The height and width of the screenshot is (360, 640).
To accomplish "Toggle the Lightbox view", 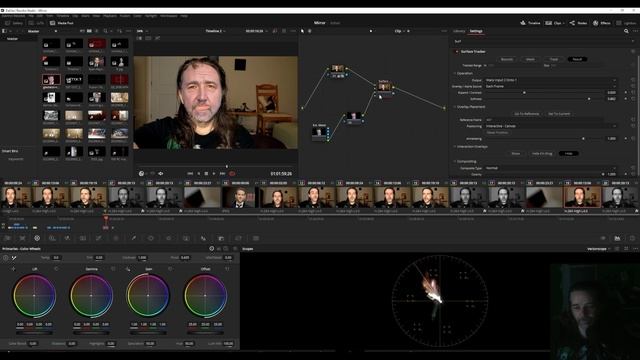I will [x=626, y=23].
